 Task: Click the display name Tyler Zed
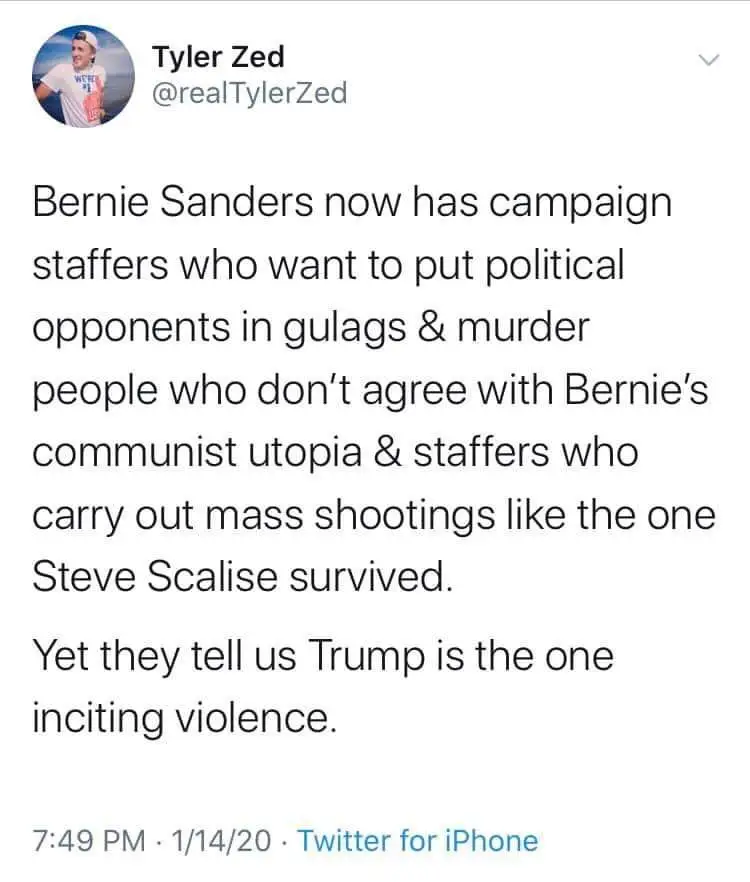(218, 57)
